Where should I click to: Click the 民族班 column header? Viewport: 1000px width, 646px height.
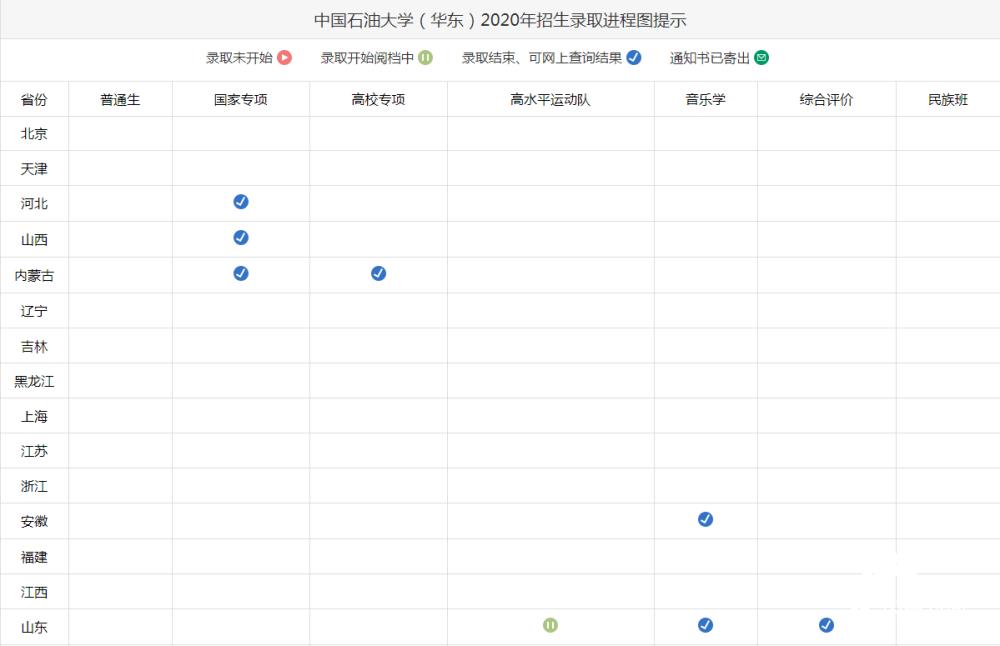[x=948, y=100]
